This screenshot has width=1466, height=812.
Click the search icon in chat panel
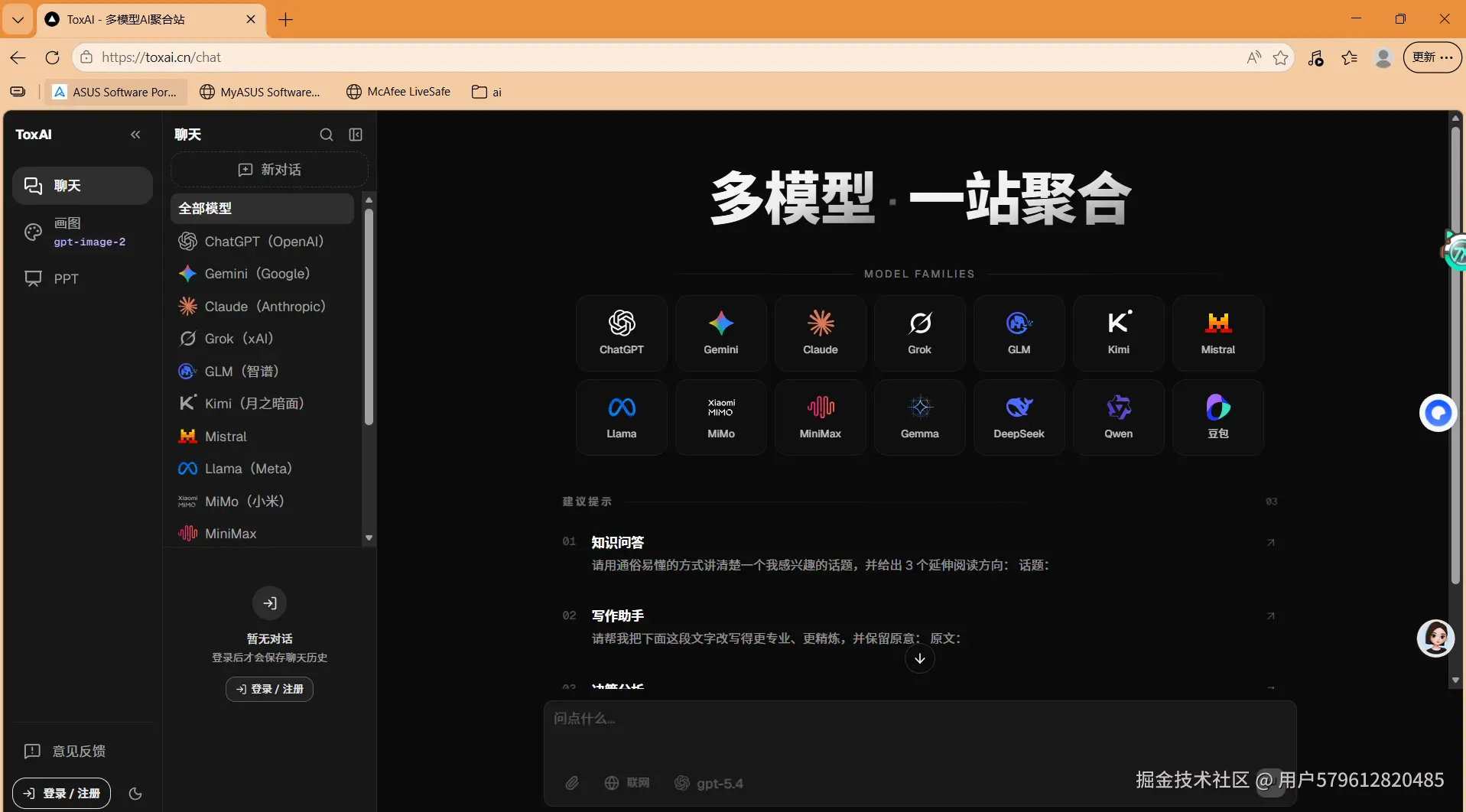pos(327,135)
